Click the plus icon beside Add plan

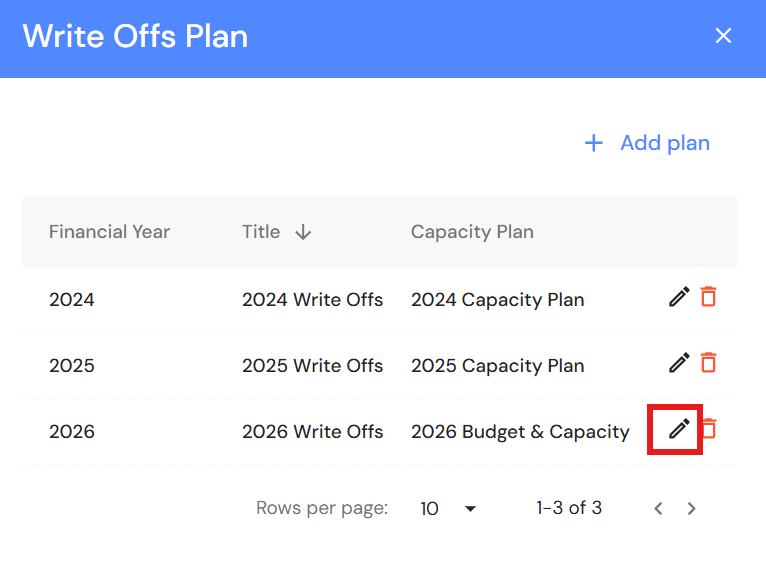pyautogui.click(x=594, y=143)
